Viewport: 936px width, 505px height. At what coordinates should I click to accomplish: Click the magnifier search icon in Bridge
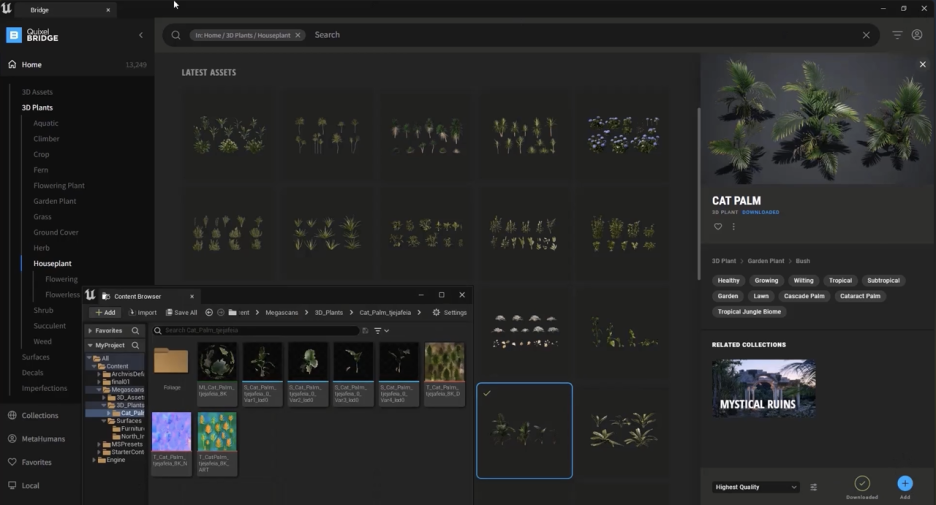click(x=176, y=35)
